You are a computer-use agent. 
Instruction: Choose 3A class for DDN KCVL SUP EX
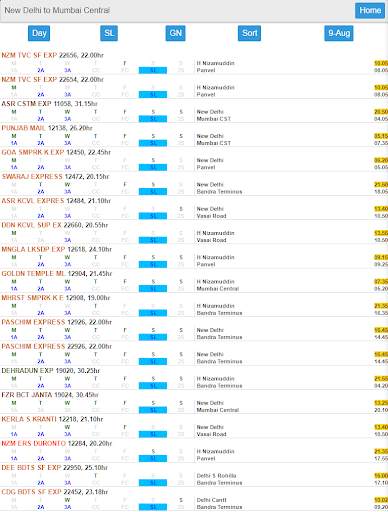click(68, 240)
